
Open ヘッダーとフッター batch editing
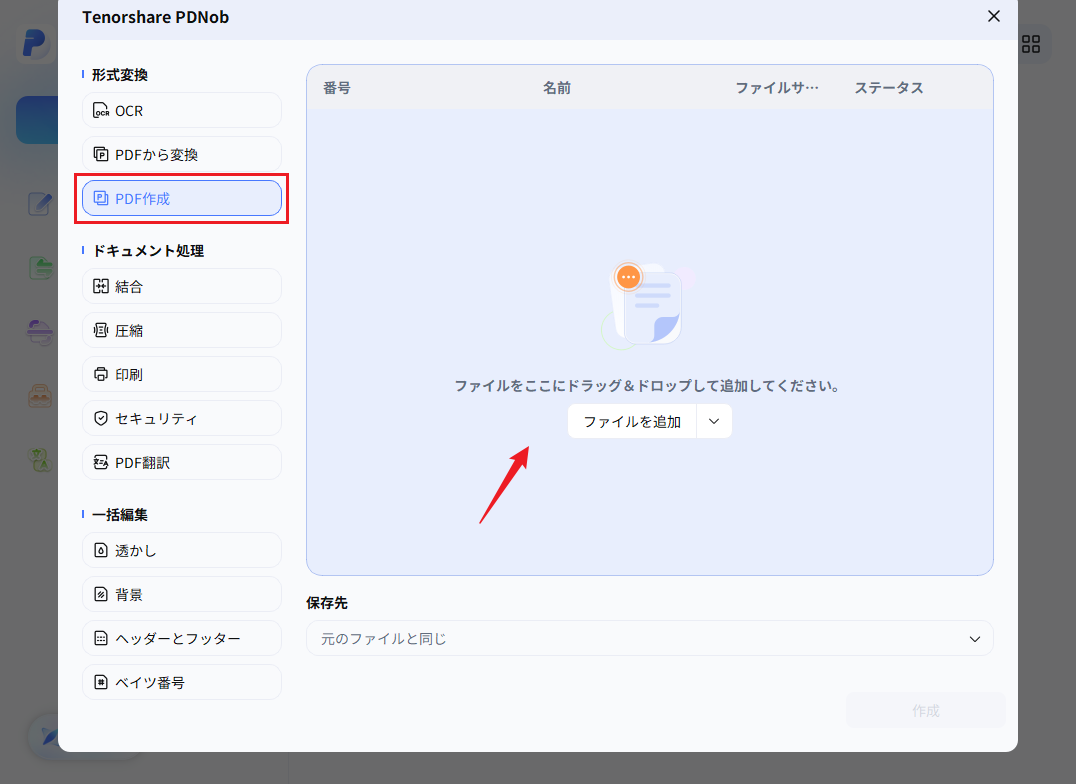182,638
